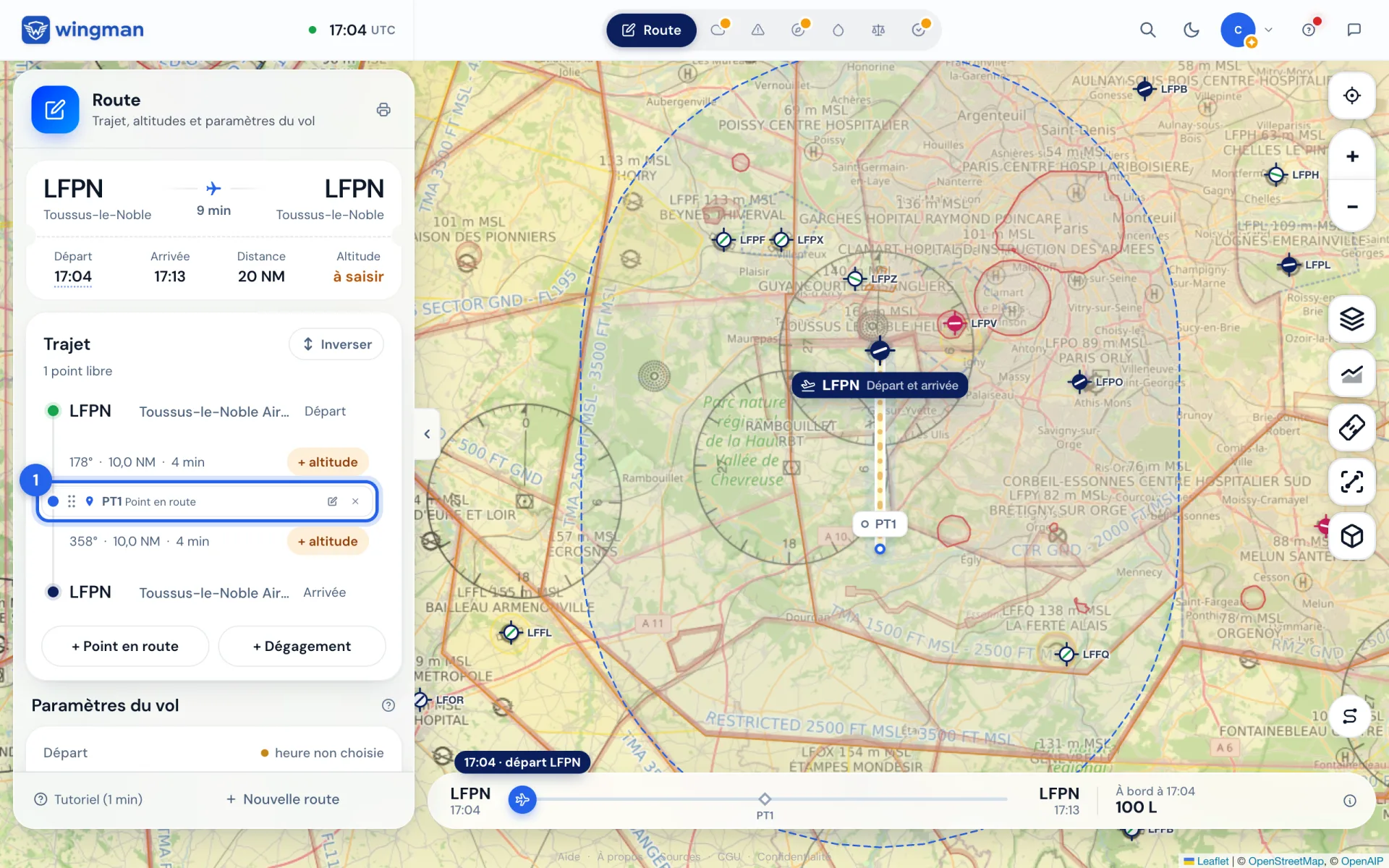This screenshot has width=1389, height=868.
Task: Toggle dark mode moon icon
Action: coord(1191,30)
